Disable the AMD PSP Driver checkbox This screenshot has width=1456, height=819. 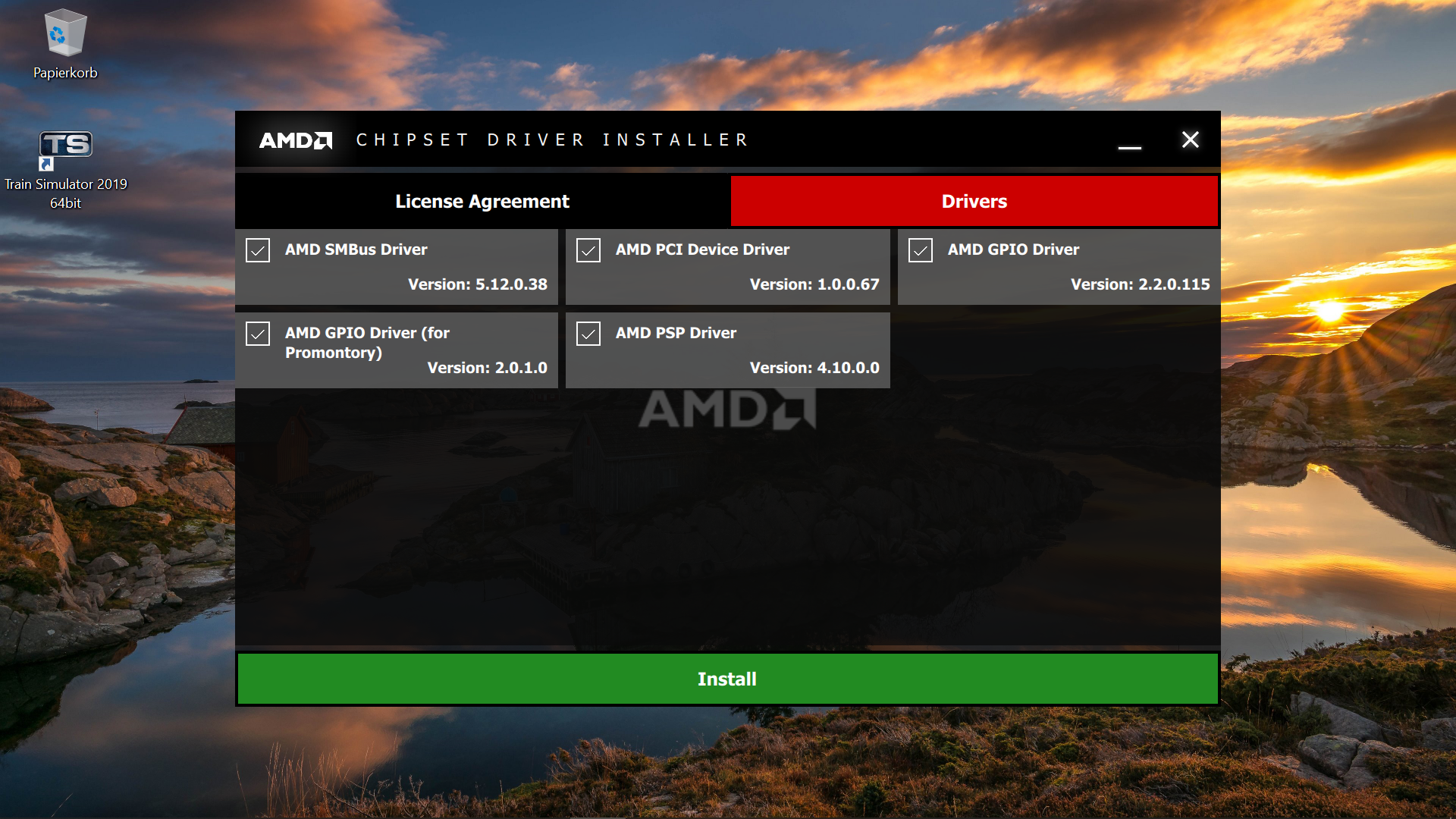point(588,334)
